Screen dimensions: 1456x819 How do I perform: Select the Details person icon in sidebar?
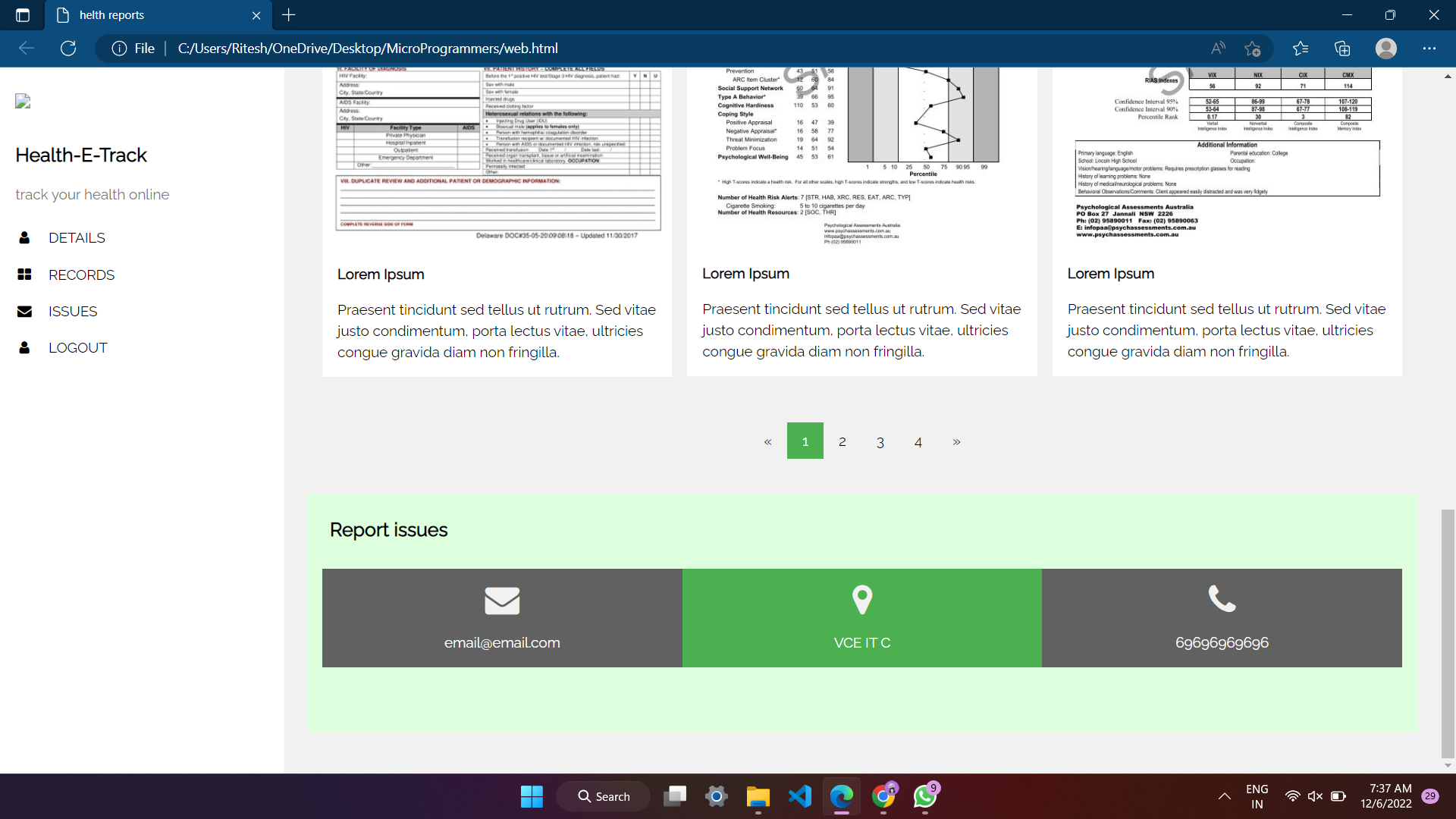tap(25, 237)
